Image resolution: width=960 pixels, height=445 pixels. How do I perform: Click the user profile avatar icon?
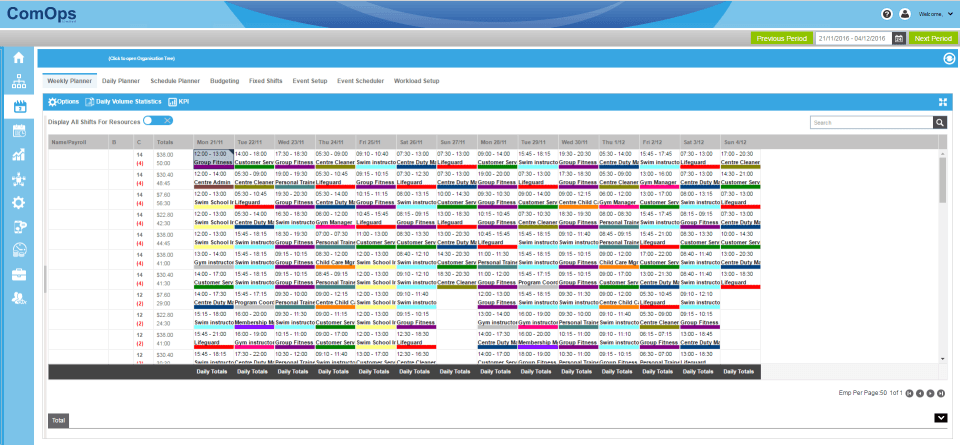pos(904,15)
